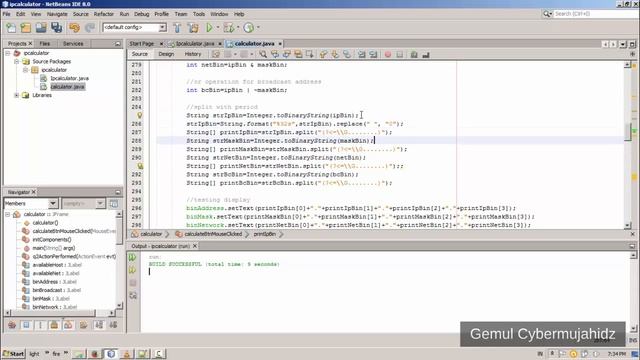Click the Previous Bookmark editor icon
The height and width of the screenshot is (360, 640).
tap(324, 54)
